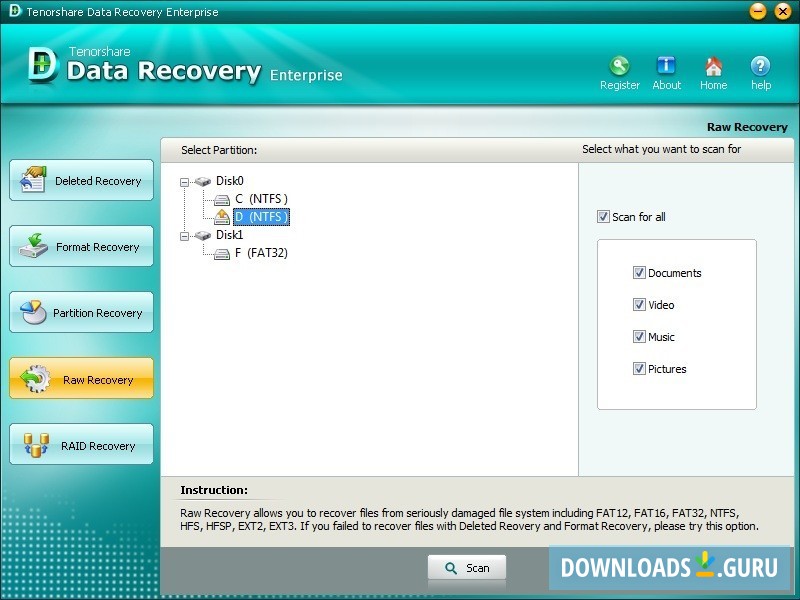
Task: Select the Disk0 label in tree
Action: point(230,181)
